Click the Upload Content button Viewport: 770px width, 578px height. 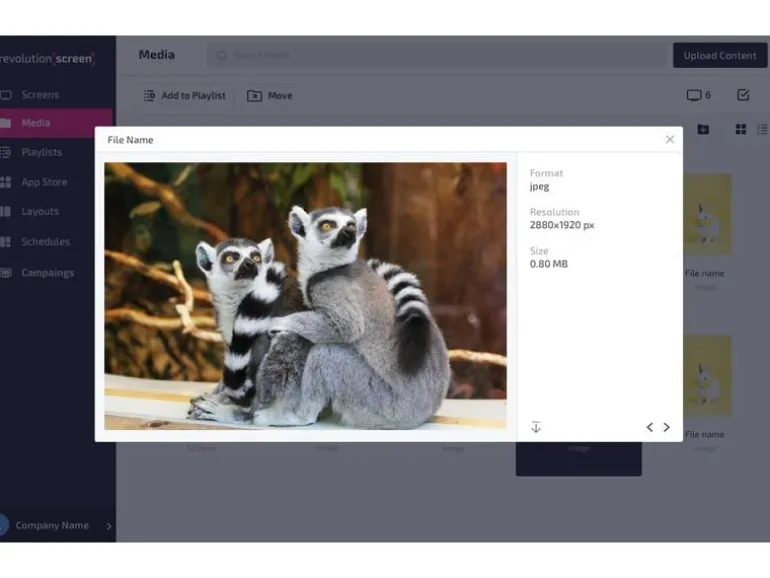coord(719,55)
